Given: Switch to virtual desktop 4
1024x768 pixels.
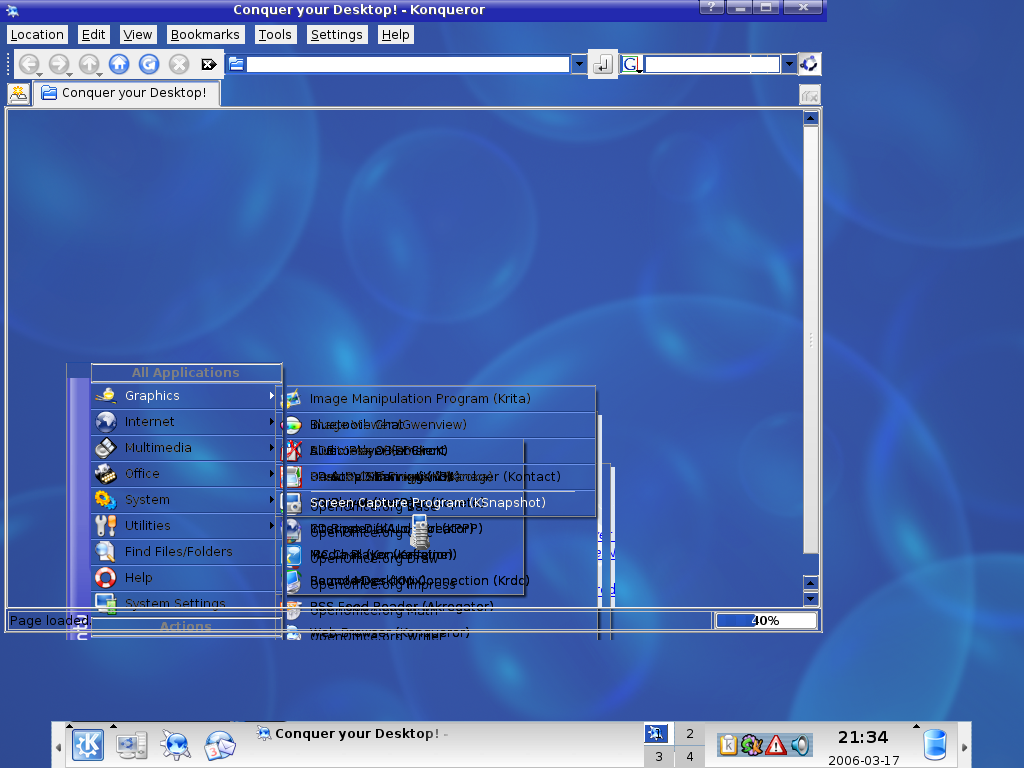Looking at the screenshot, I should 690,756.
